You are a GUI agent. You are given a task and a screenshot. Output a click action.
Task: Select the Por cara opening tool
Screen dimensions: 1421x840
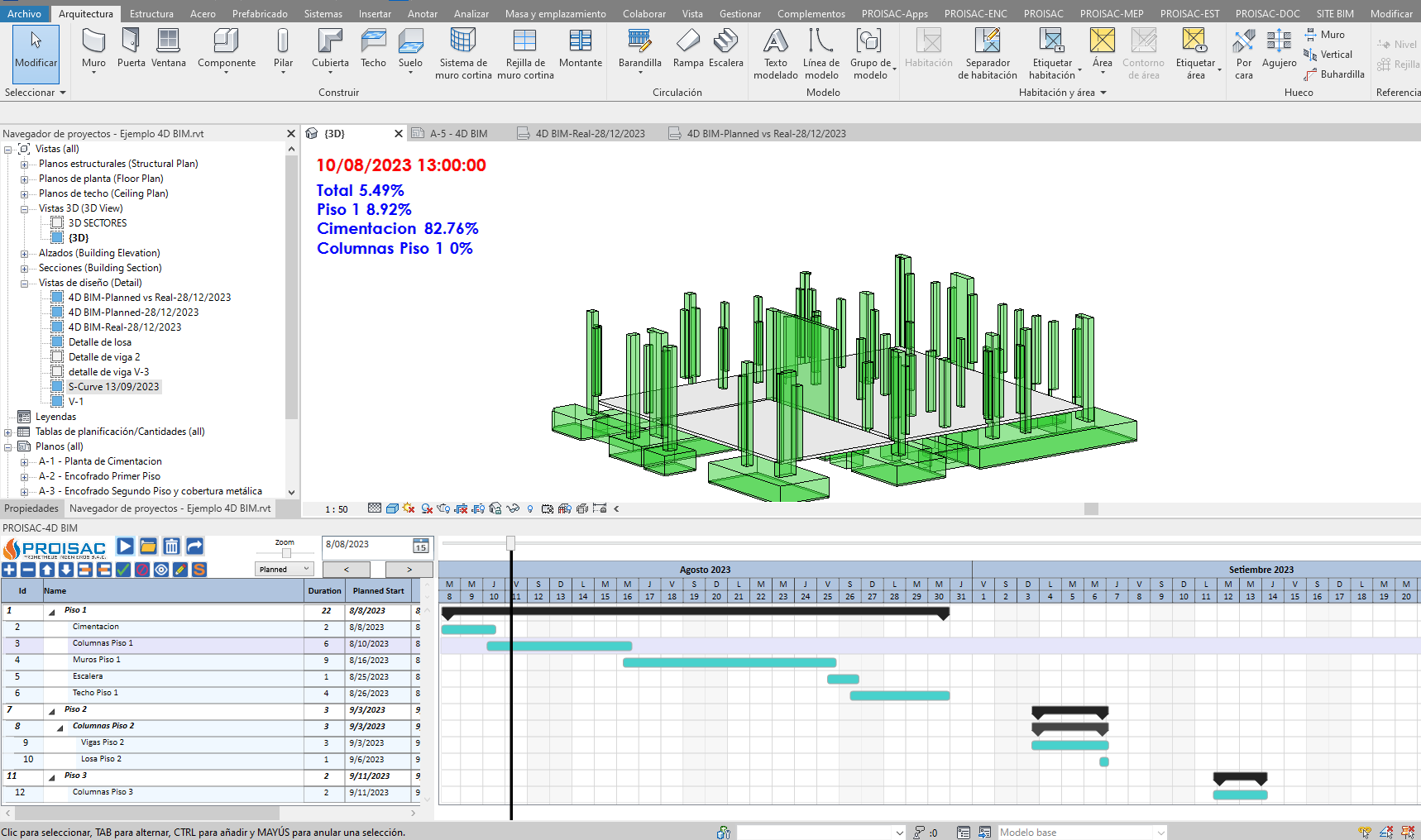tap(1244, 54)
